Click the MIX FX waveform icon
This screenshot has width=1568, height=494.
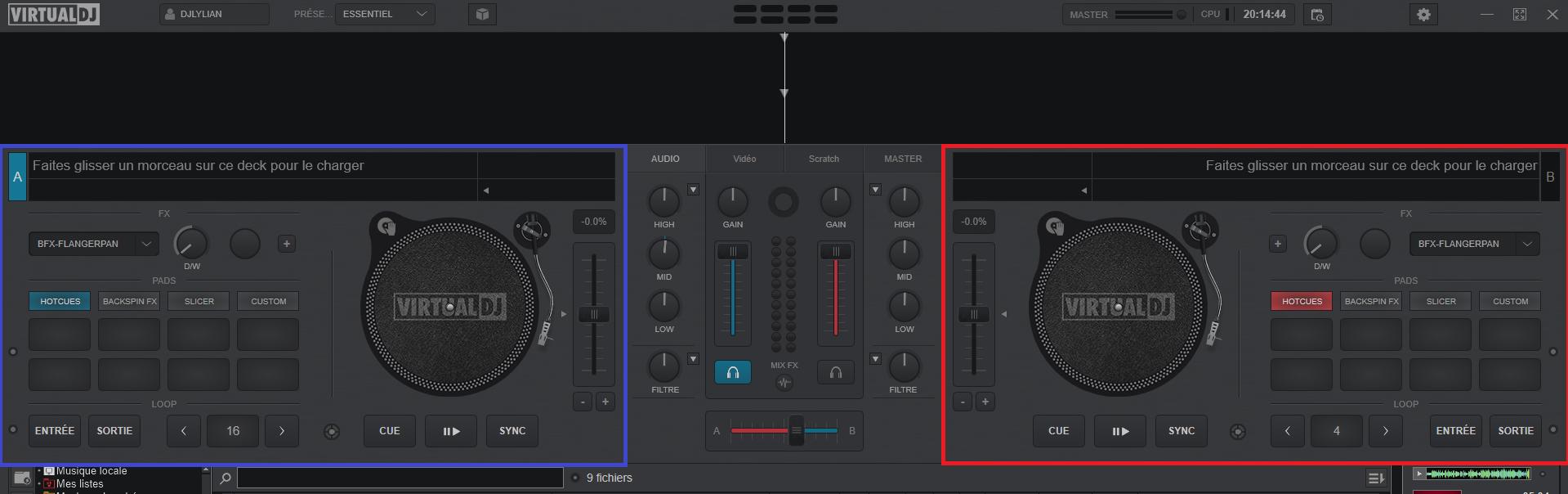784,382
